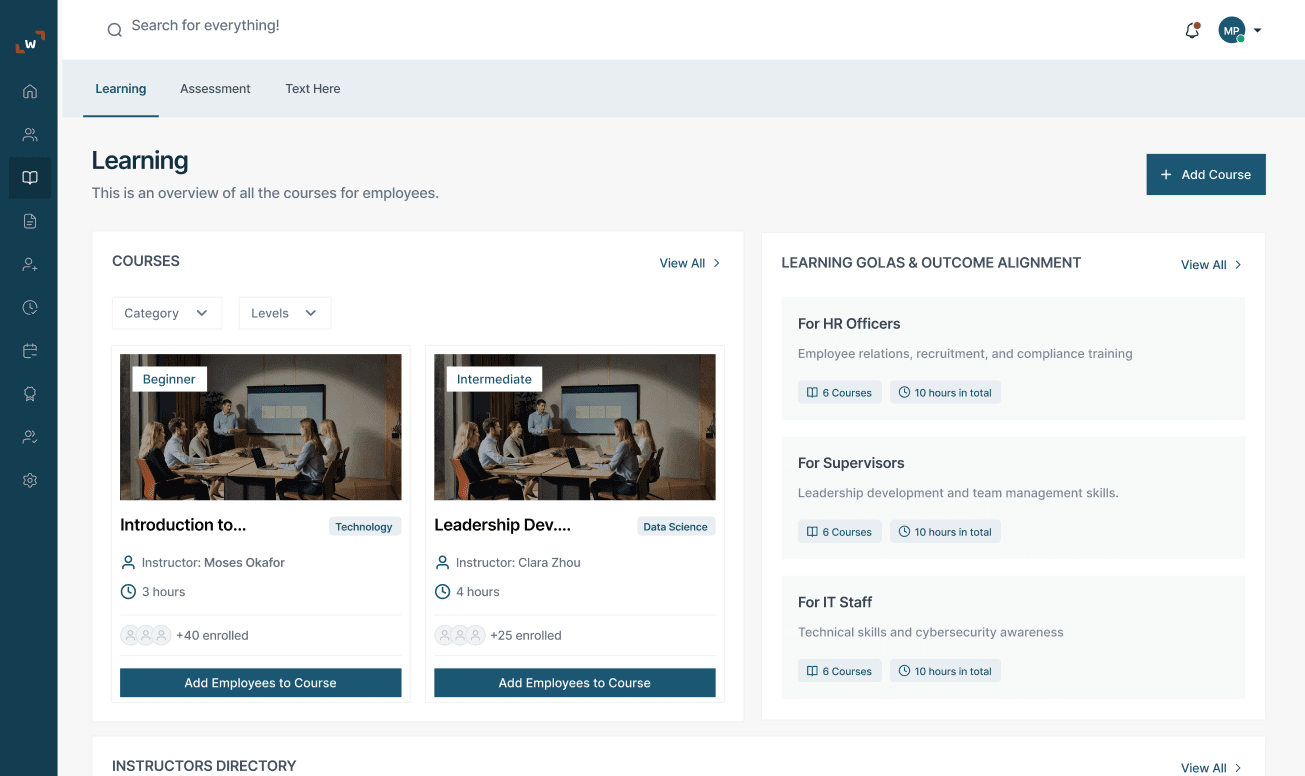Expand the Levels filter dropdown

coord(284,313)
